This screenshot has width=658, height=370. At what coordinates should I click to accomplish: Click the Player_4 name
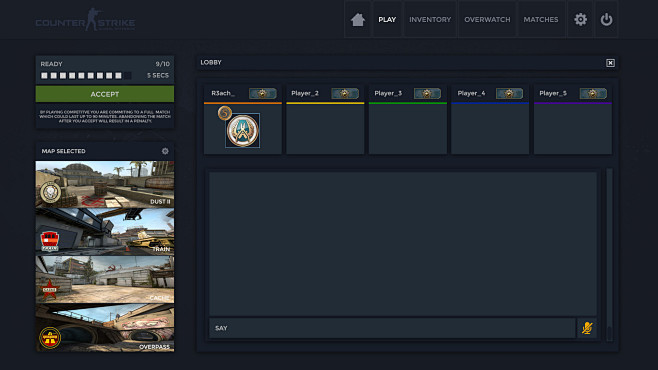[471, 93]
